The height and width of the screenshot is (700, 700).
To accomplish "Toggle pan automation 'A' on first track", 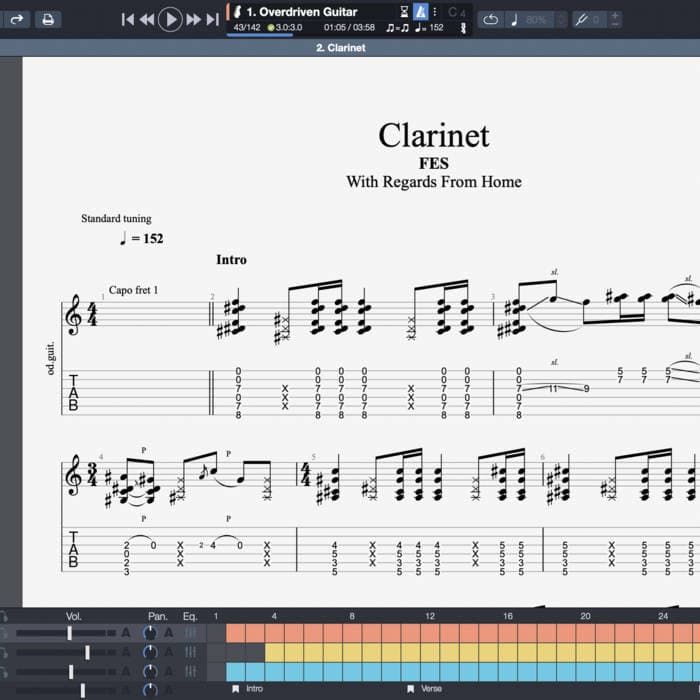I will (x=168, y=633).
